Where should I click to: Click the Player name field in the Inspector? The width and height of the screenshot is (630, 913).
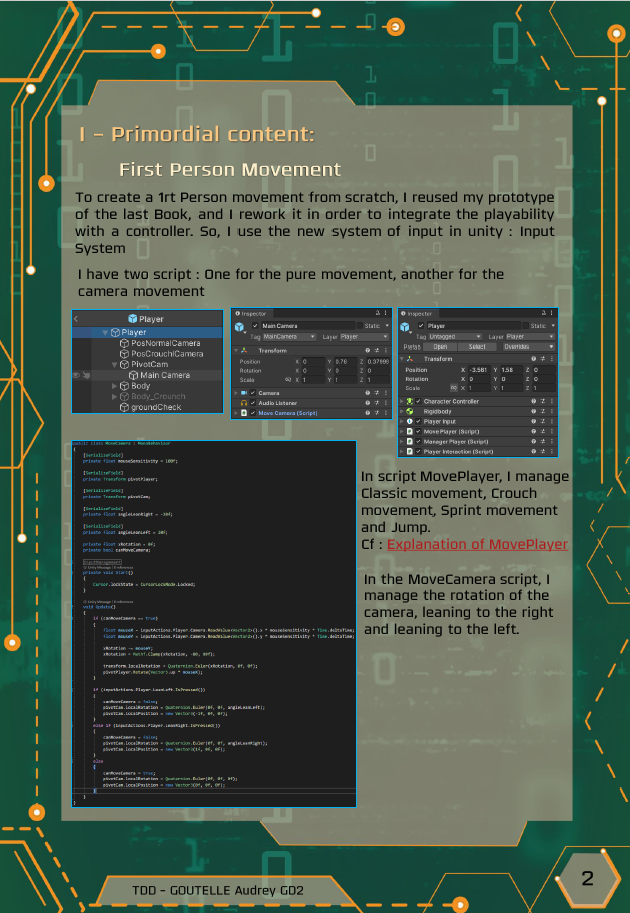[474, 326]
